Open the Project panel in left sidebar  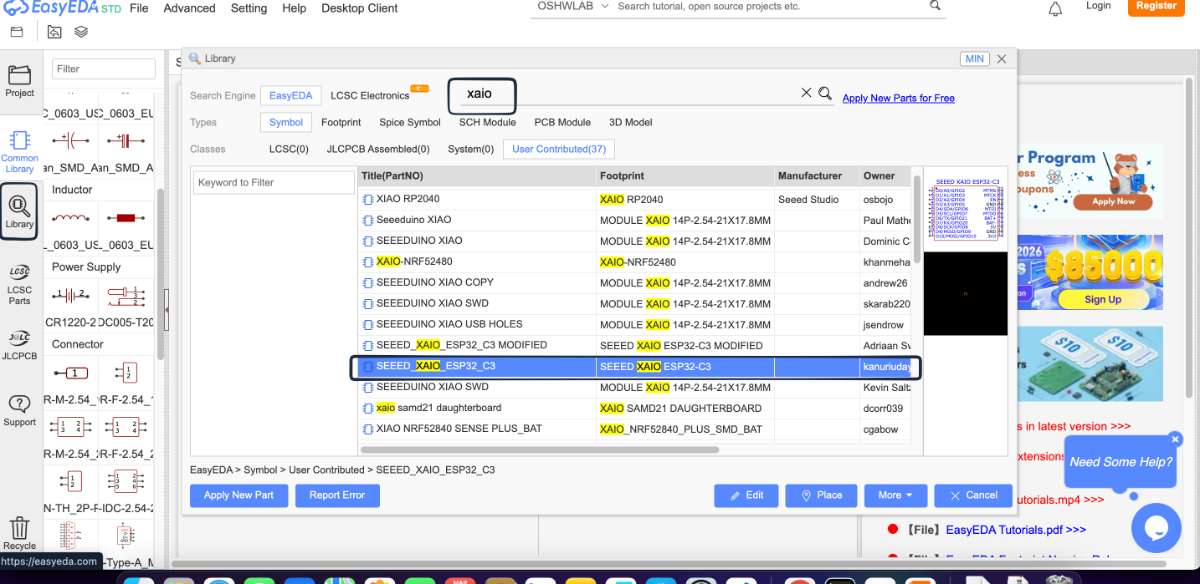[x=19, y=82]
